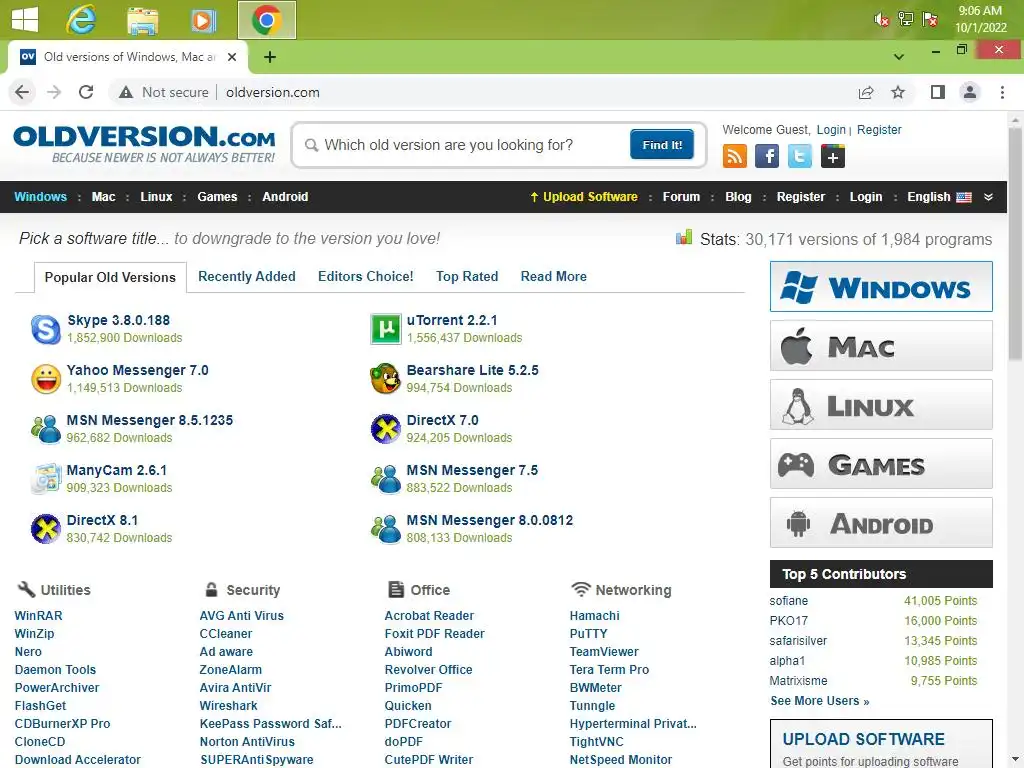Click the uTorrent green icon

pyautogui.click(x=385, y=329)
